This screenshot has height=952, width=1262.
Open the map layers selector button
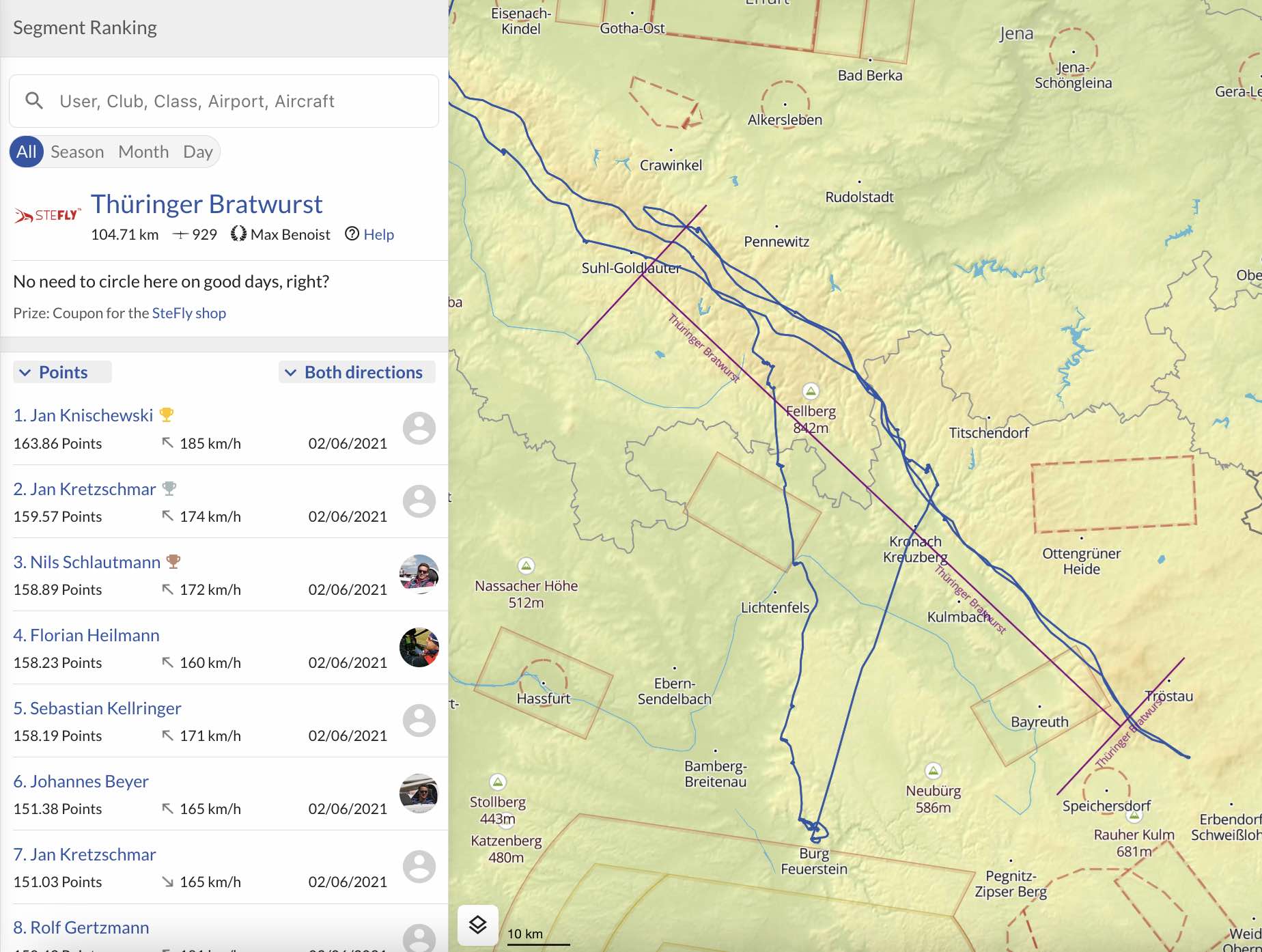coord(477,925)
